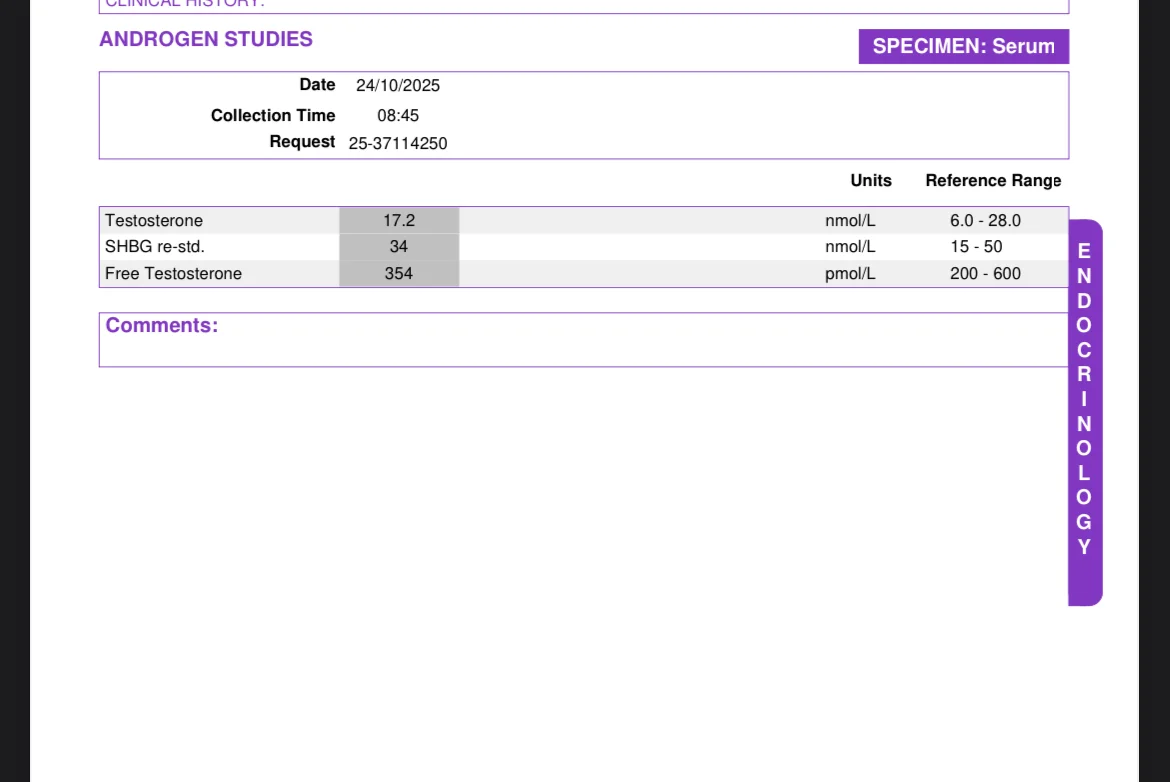The width and height of the screenshot is (1170, 782).
Task: Click the Free Testosterone row label
Action: [173, 274]
